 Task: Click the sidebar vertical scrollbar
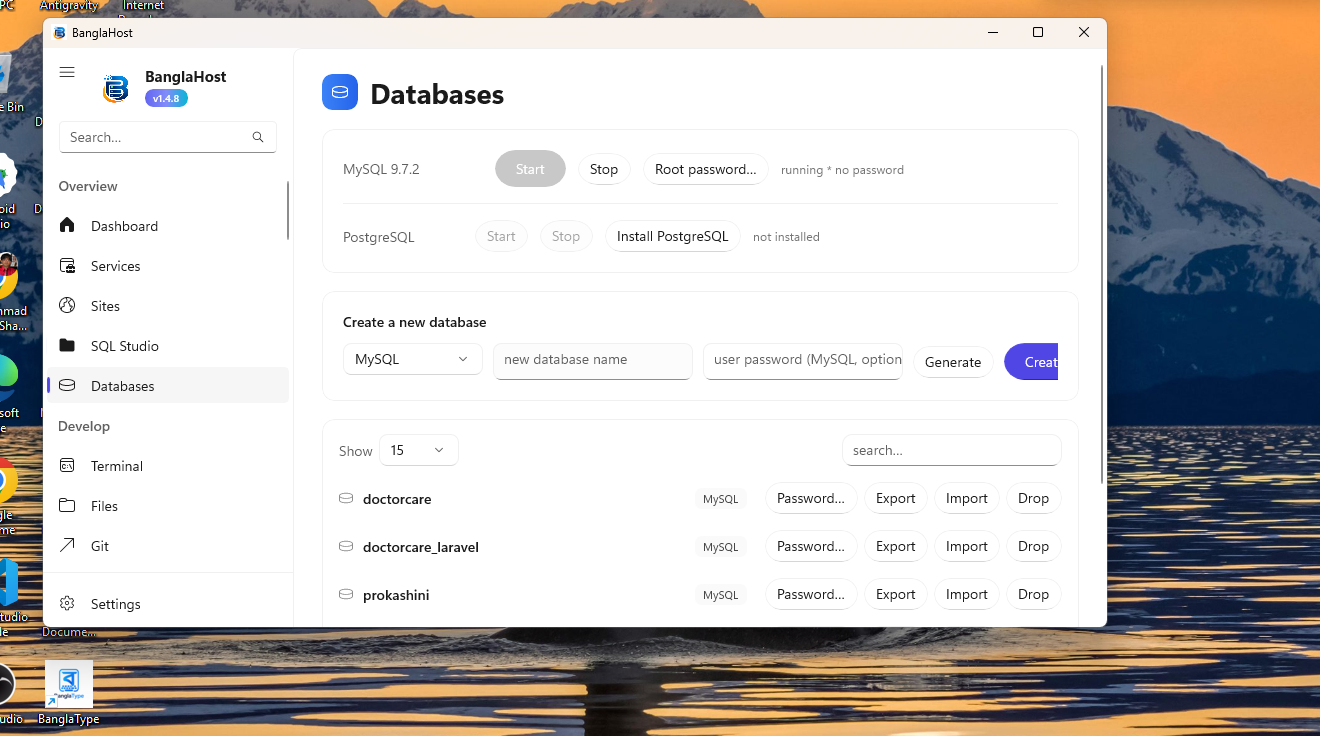tap(288, 210)
